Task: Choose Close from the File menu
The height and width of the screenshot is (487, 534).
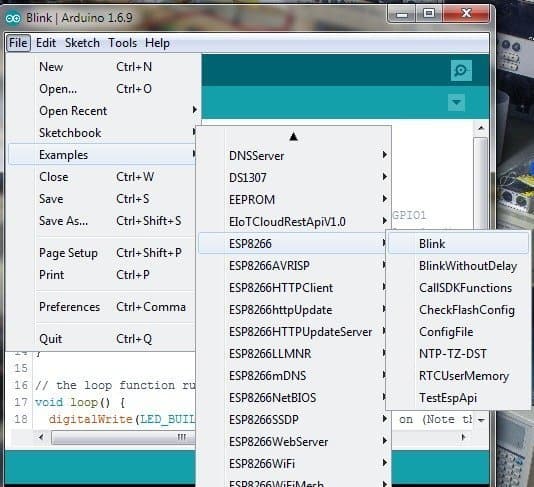Action: (x=102, y=177)
